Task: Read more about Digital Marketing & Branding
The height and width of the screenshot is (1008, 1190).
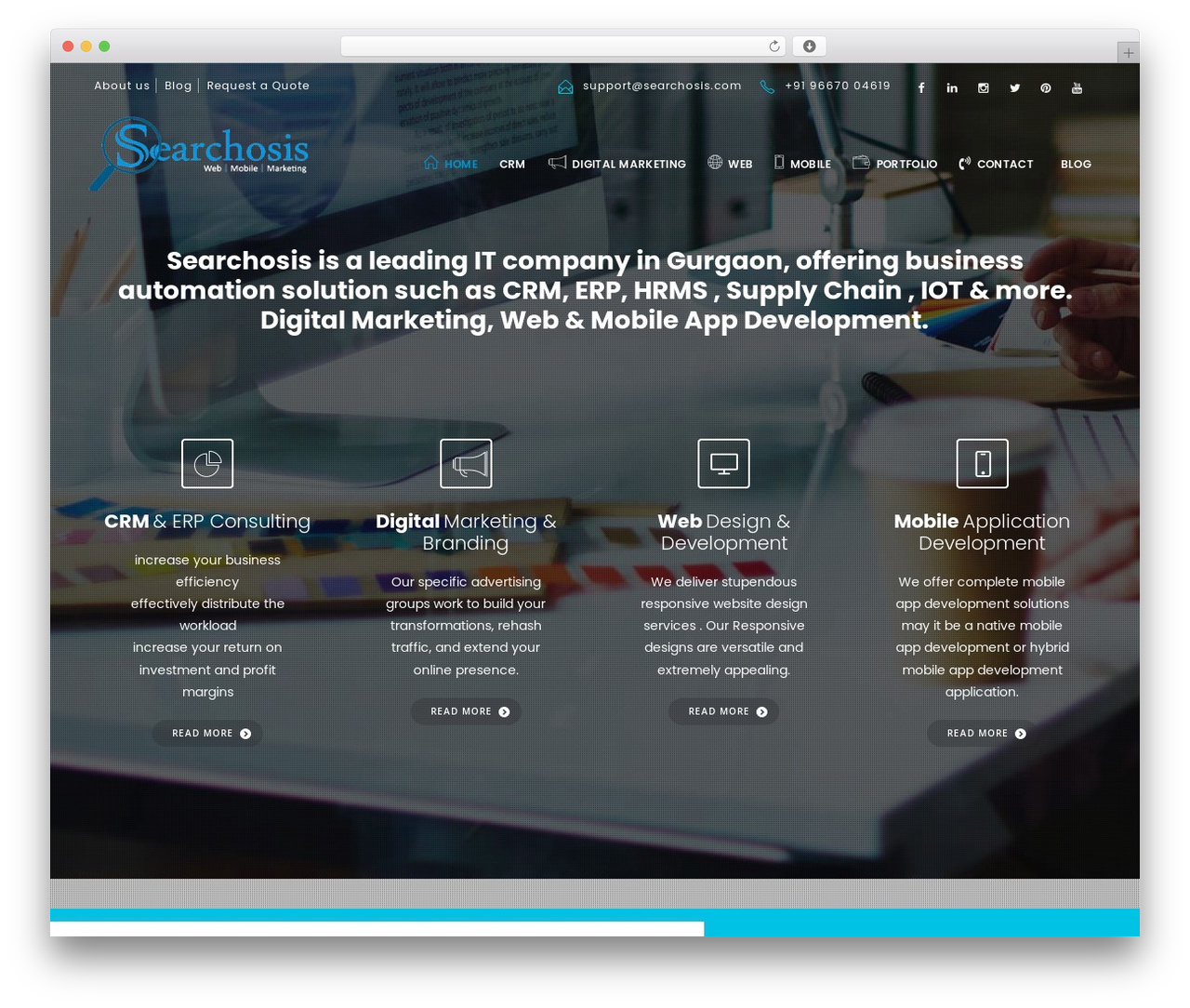Action: [466, 711]
